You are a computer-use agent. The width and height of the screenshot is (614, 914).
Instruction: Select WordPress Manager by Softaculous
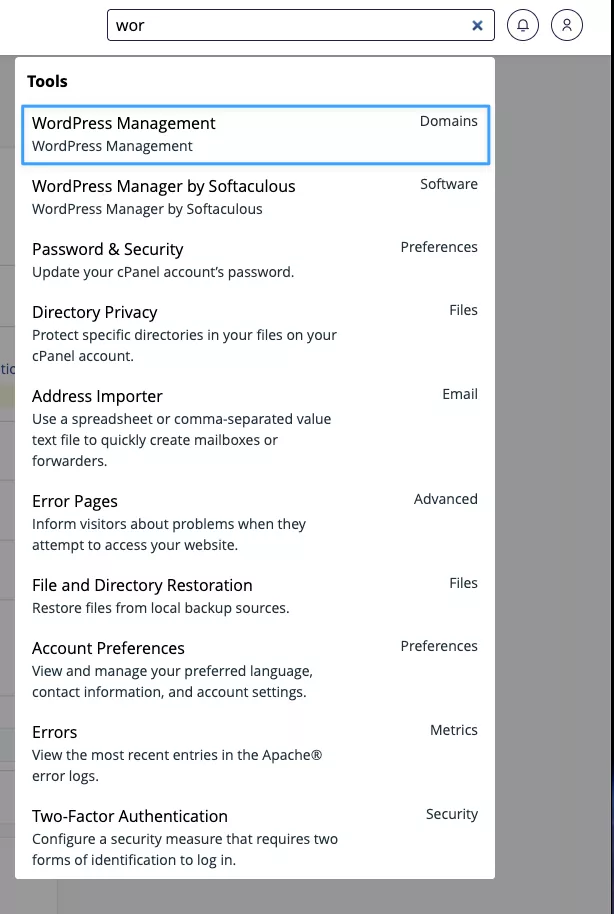(164, 187)
